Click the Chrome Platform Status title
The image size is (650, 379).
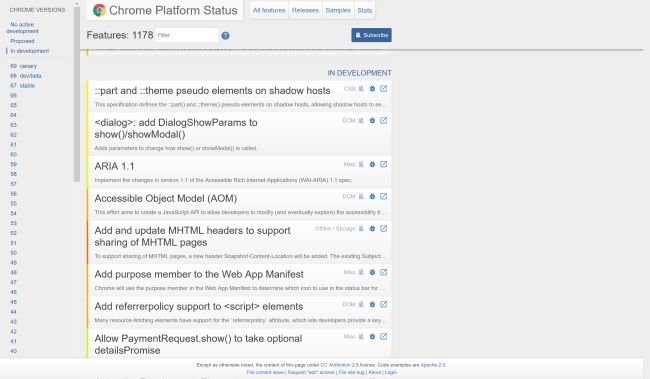click(173, 10)
